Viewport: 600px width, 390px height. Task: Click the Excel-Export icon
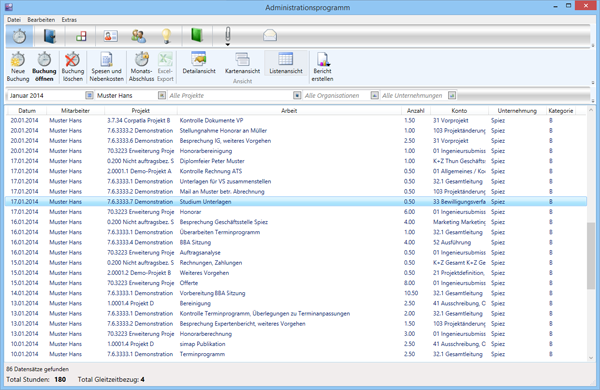(x=165, y=67)
